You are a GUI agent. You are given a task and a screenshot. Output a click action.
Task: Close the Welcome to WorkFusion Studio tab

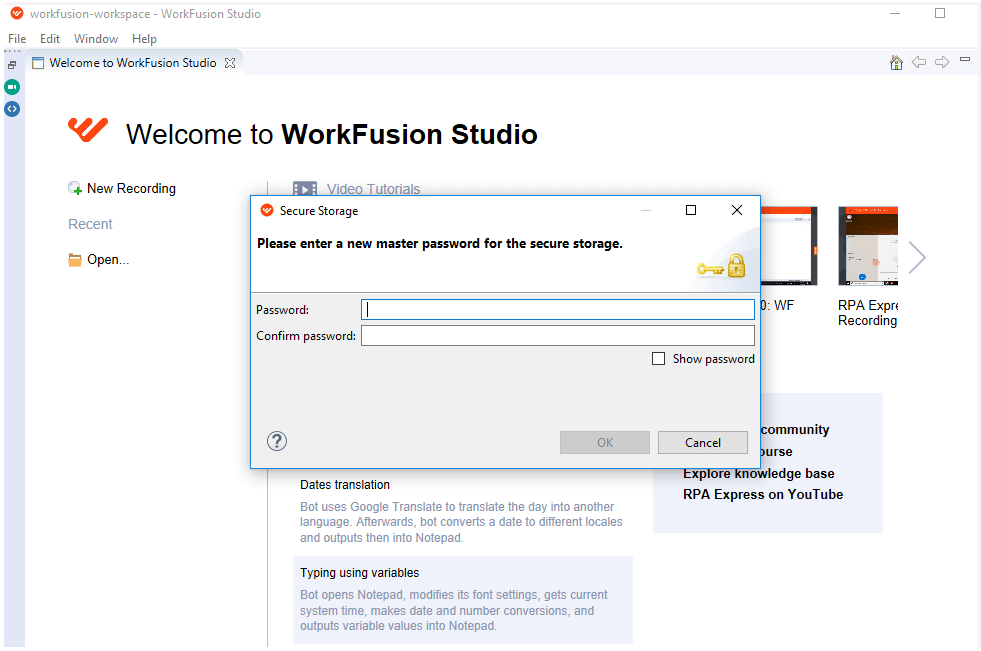(230, 63)
